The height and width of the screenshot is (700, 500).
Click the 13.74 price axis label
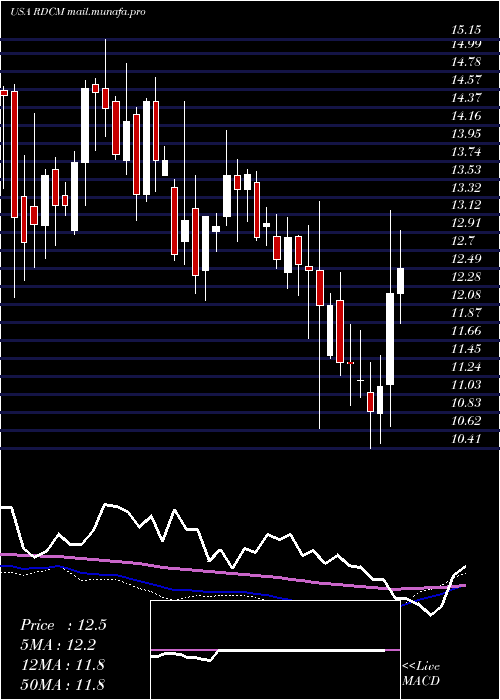click(x=466, y=151)
